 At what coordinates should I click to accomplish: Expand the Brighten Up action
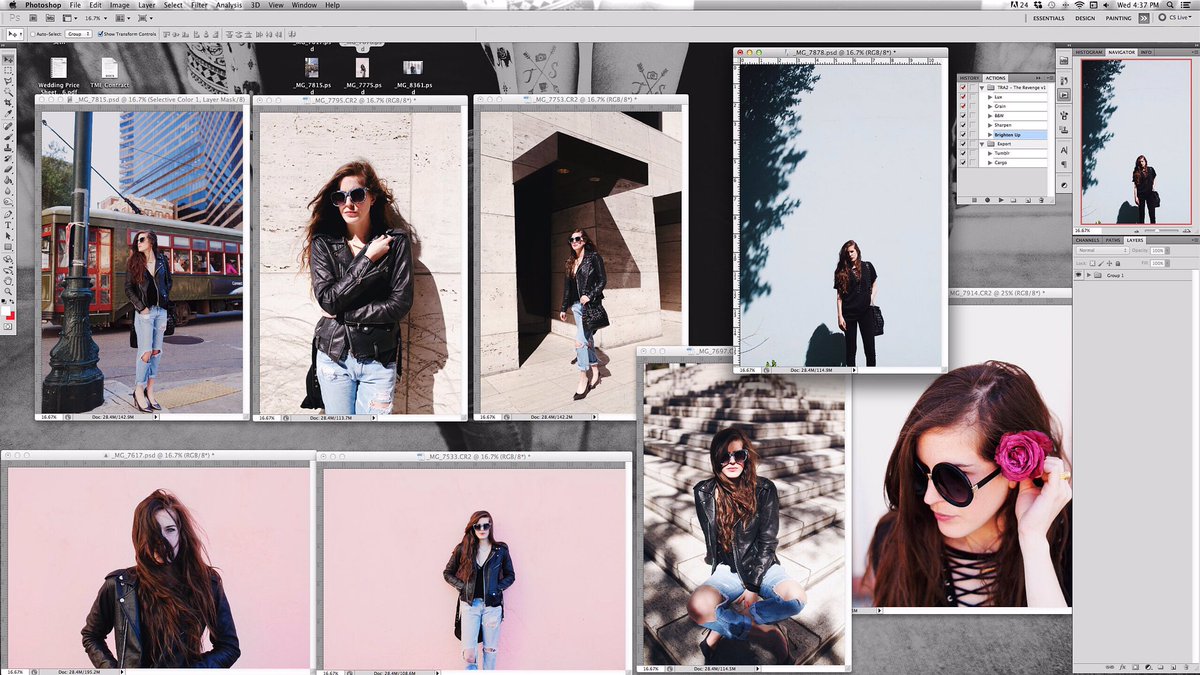pos(990,135)
